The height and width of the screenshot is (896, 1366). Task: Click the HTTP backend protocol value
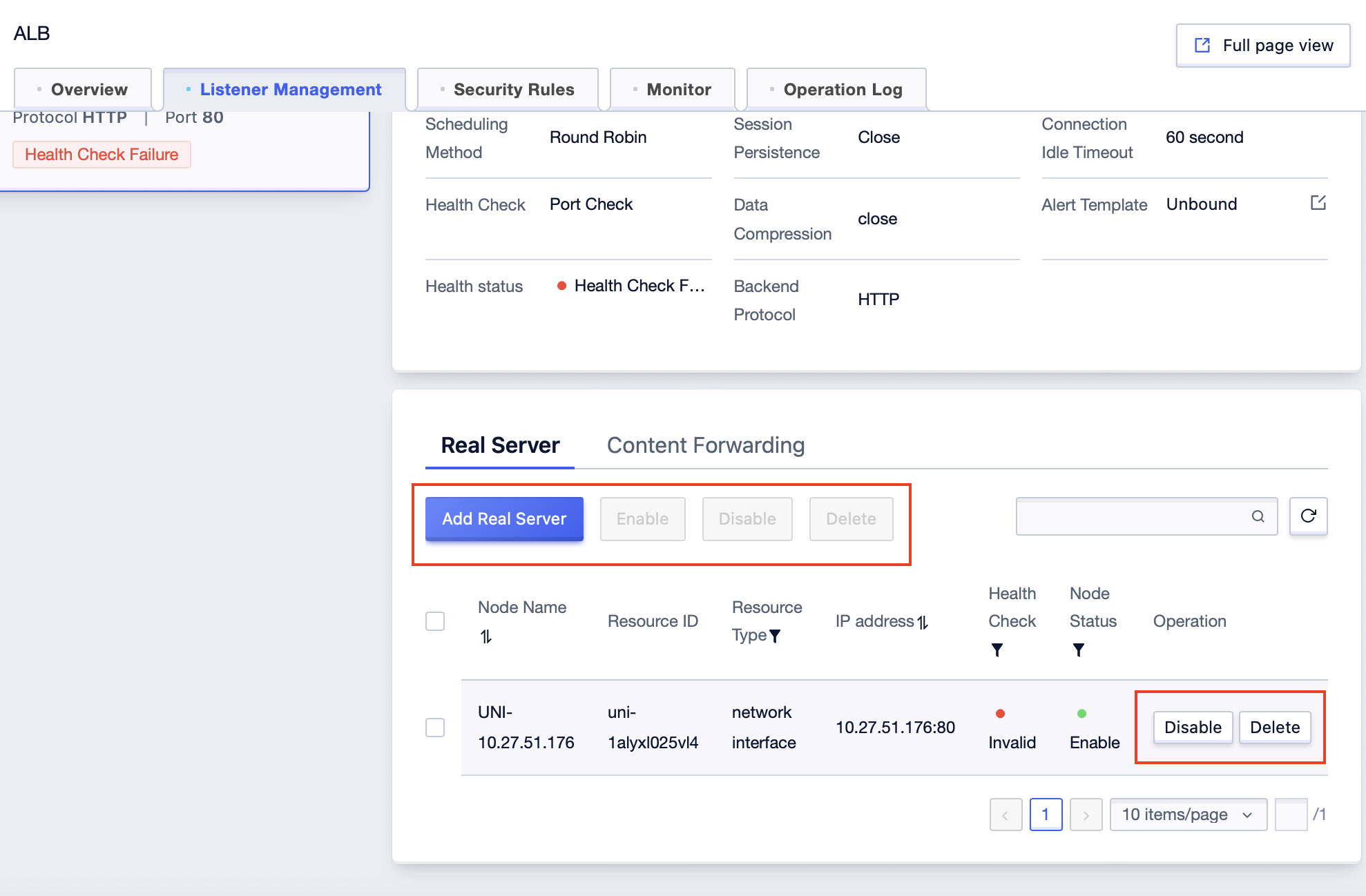coord(878,300)
